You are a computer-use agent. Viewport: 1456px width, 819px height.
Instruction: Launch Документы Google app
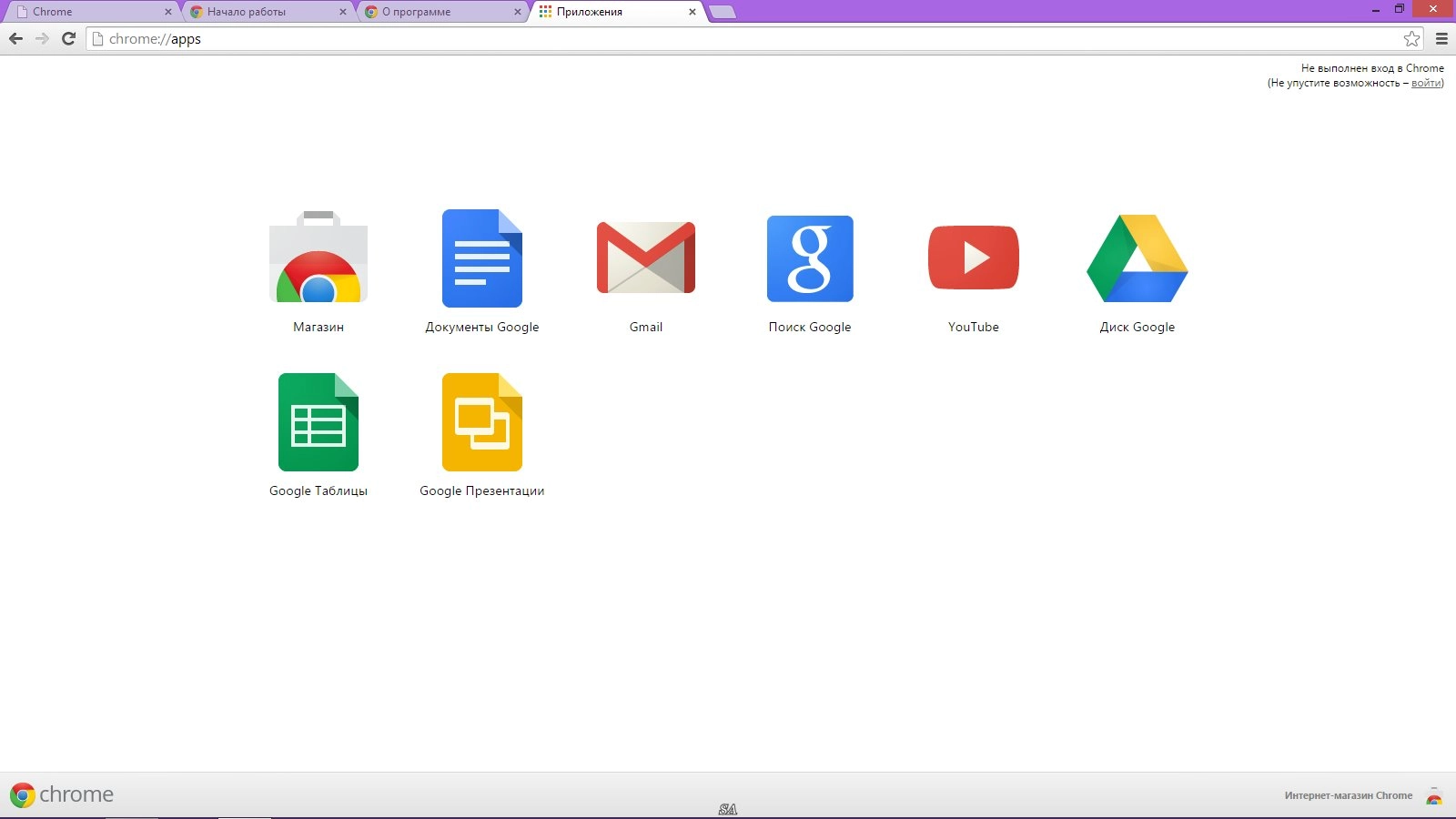(x=482, y=258)
